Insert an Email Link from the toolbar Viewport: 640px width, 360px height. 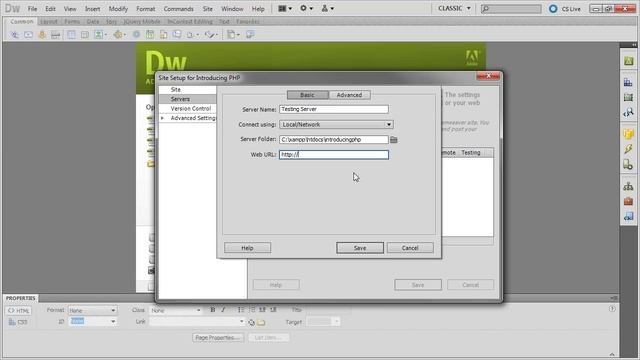click(28, 35)
